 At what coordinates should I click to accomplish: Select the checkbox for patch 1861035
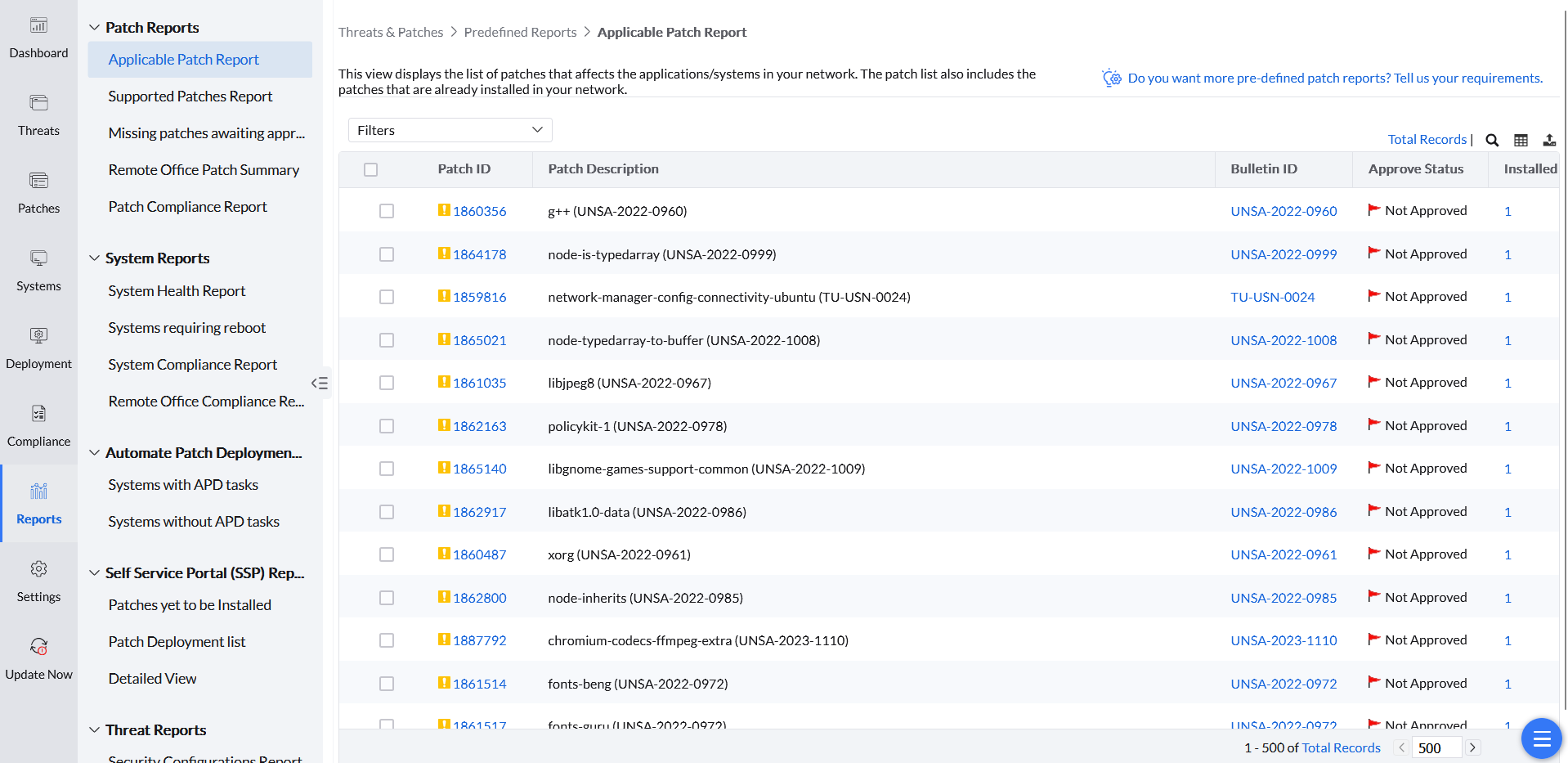pyautogui.click(x=387, y=383)
